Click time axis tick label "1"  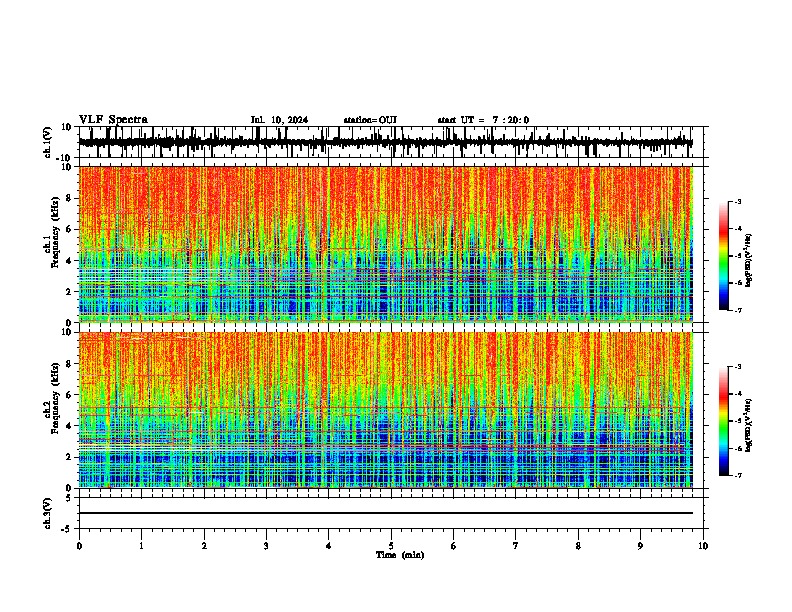coord(141,546)
